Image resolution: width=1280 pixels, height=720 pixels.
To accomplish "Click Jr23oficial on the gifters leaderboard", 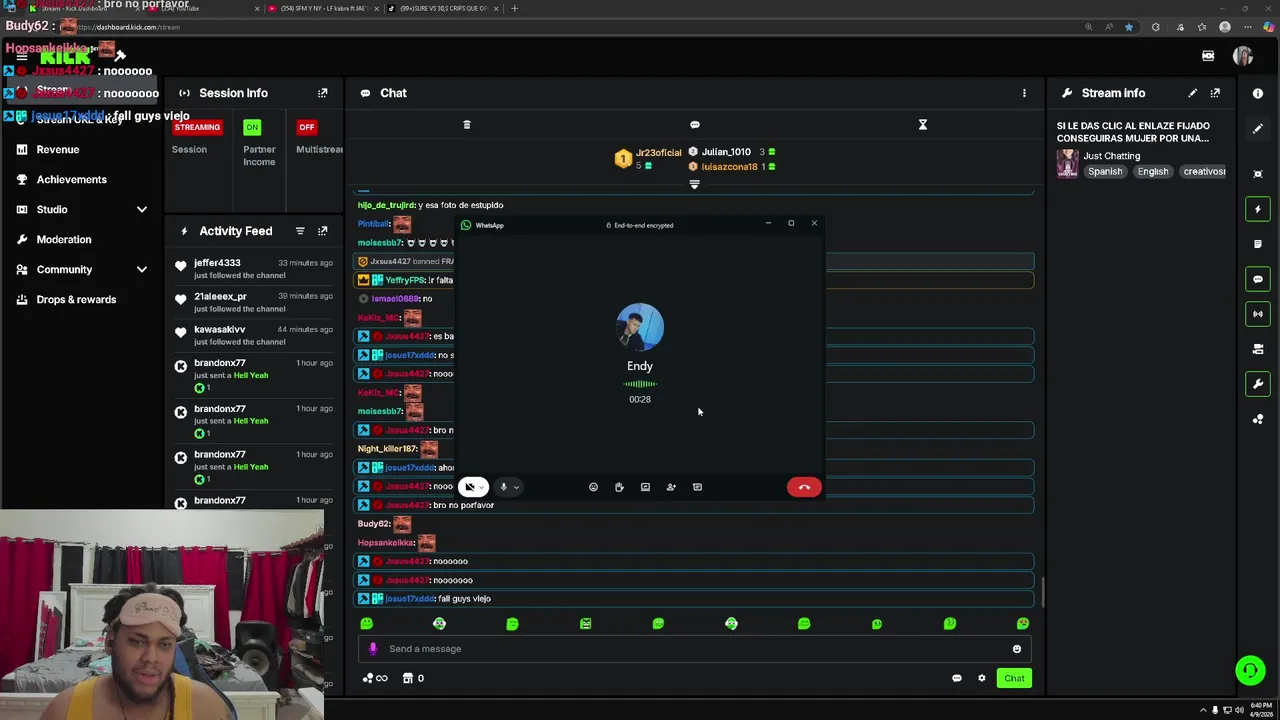I will pos(658,153).
